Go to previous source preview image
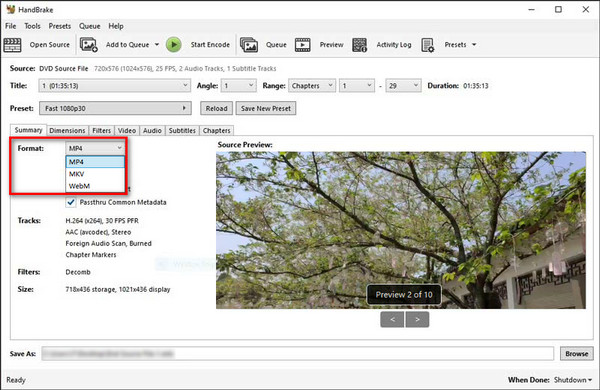 tap(392, 319)
